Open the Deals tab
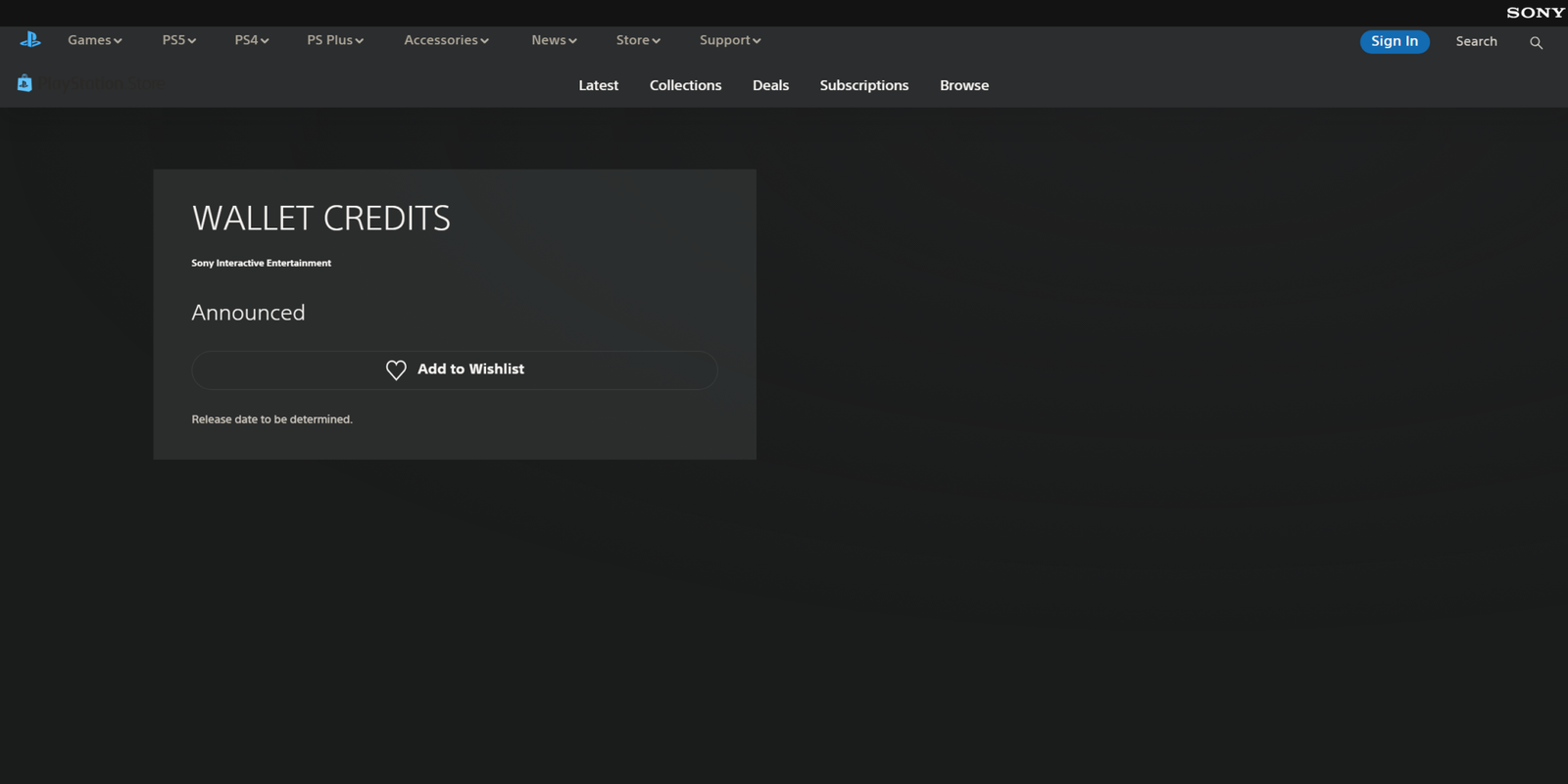This screenshot has height=784, width=1568. click(x=770, y=85)
